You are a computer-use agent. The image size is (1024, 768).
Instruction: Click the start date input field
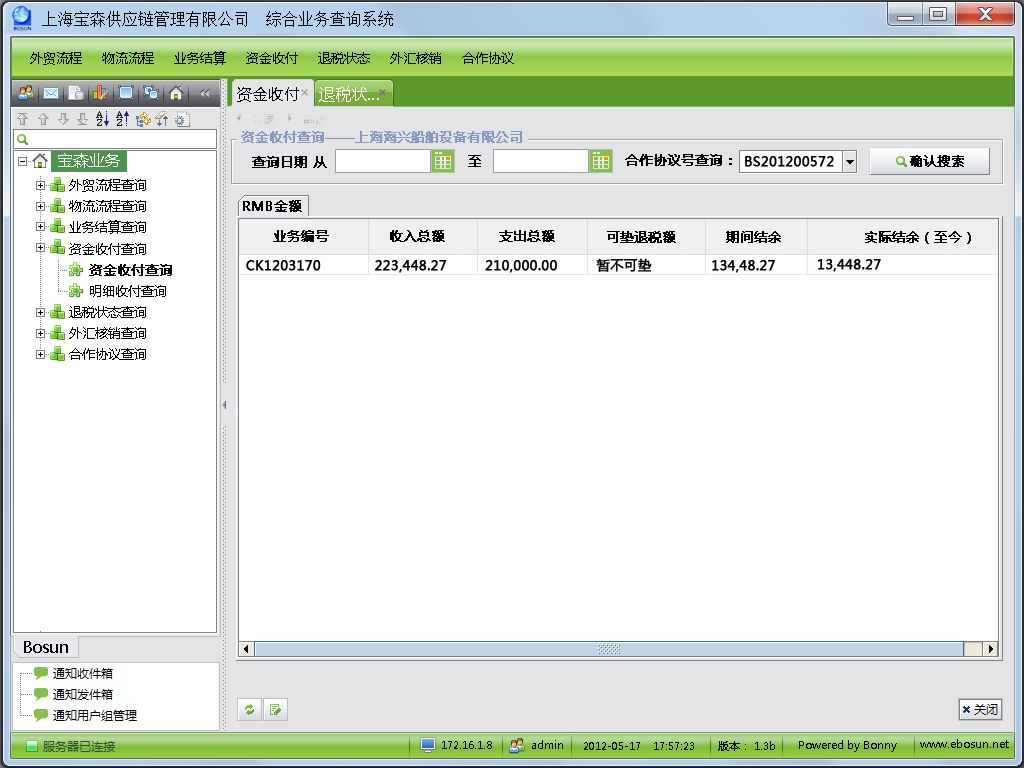click(382, 161)
